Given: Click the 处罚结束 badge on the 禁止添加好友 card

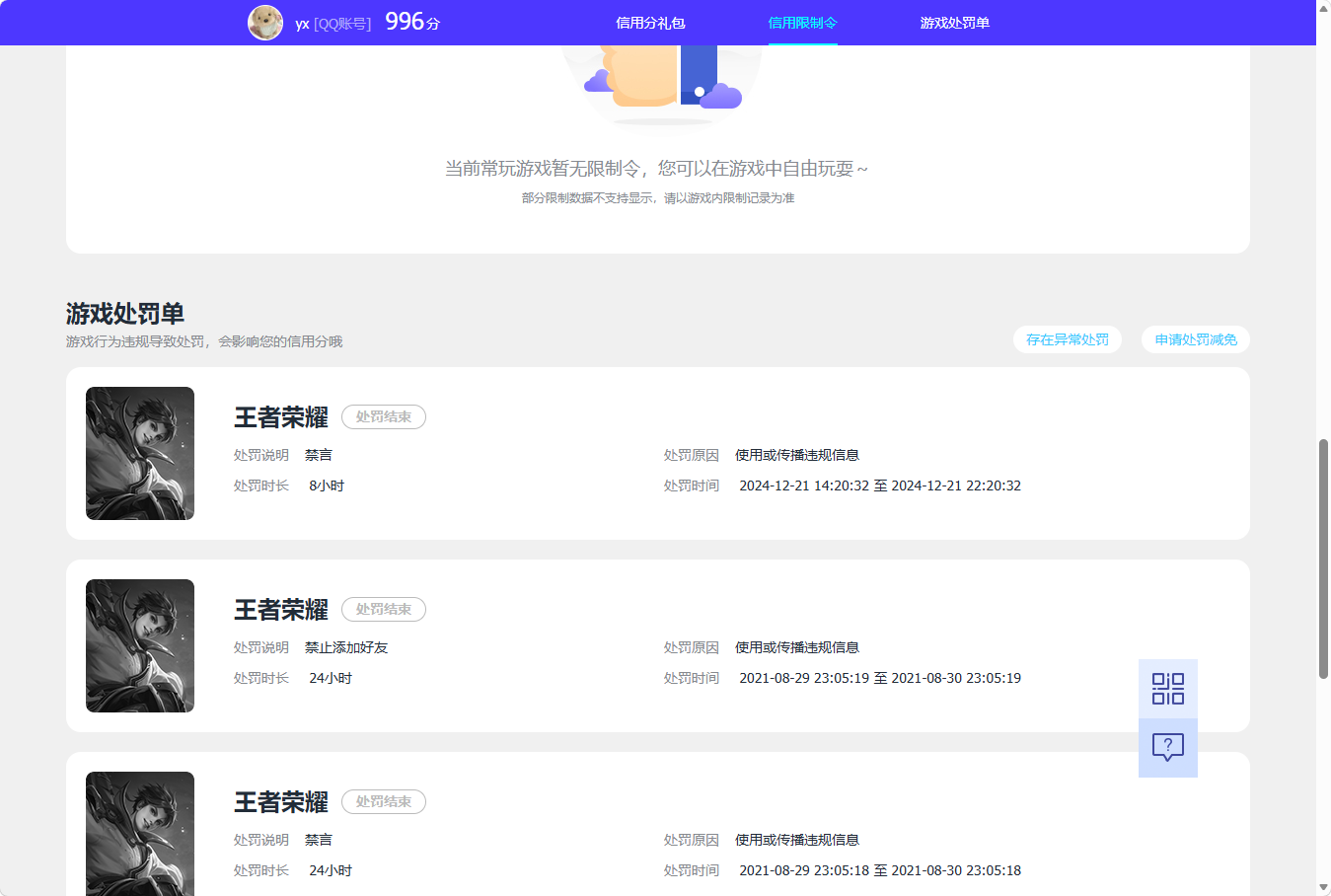Looking at the screenshot, I should pos(384,610).
